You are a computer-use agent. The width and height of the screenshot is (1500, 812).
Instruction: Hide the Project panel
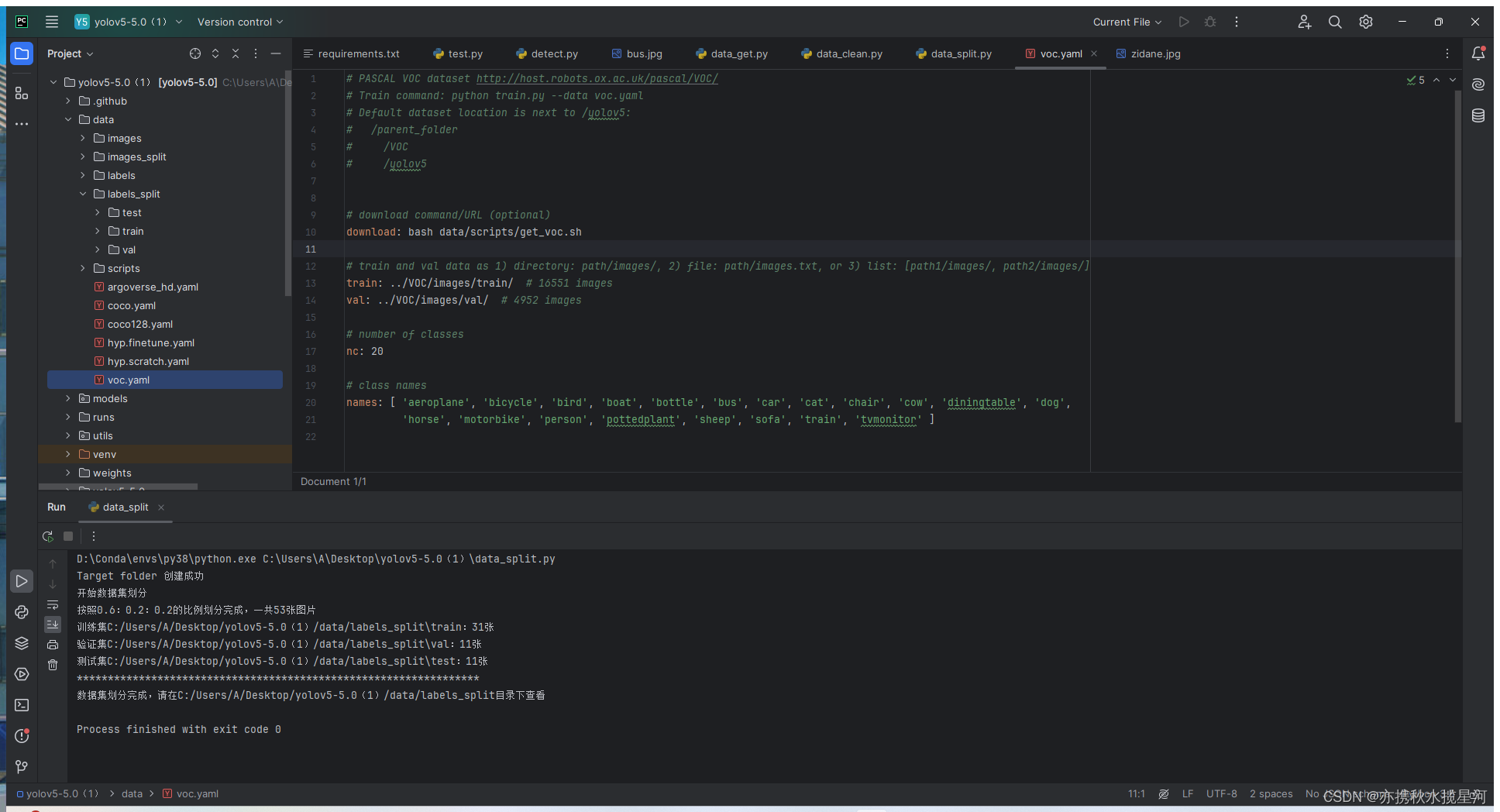click(276, 53)
